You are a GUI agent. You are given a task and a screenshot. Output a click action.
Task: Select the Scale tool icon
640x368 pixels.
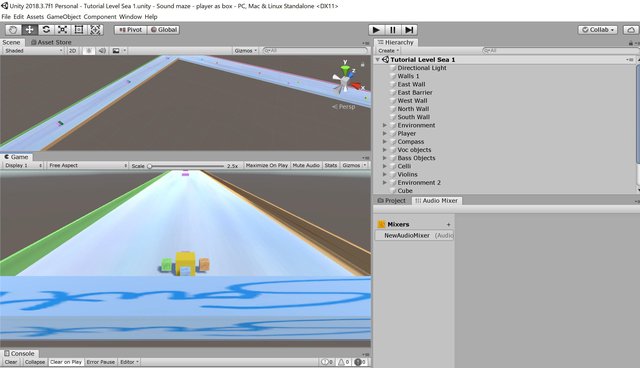[62, 30]
